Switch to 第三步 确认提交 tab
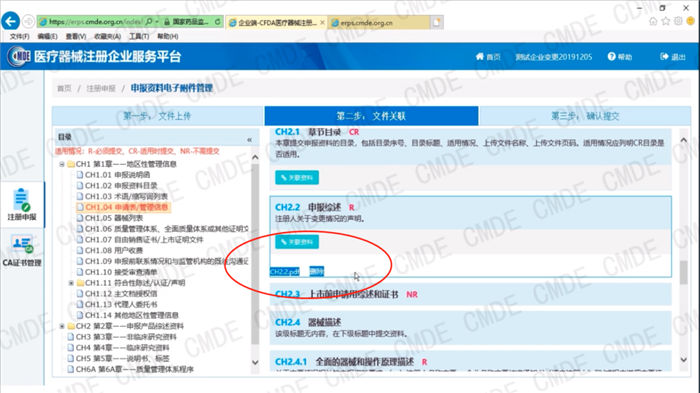 coord(585,116)
